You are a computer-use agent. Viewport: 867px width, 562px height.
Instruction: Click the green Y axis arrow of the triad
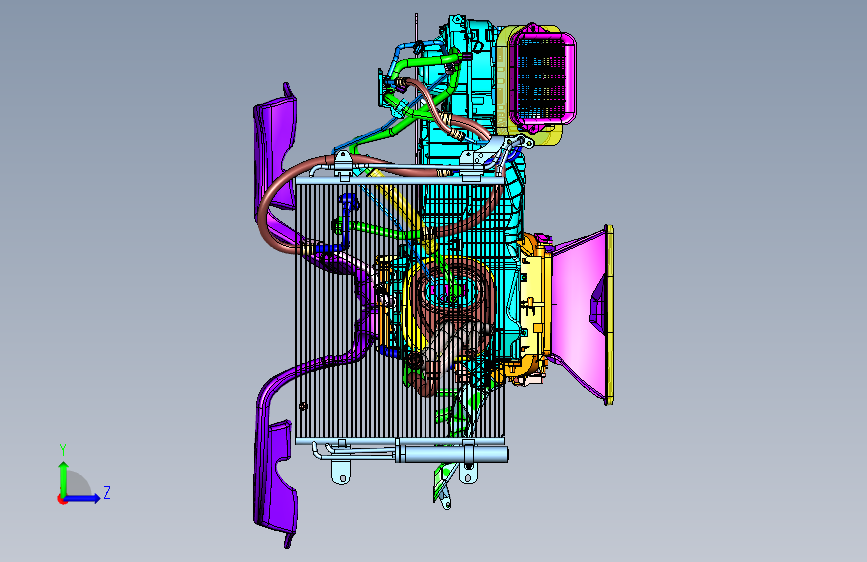click(63, 478)
